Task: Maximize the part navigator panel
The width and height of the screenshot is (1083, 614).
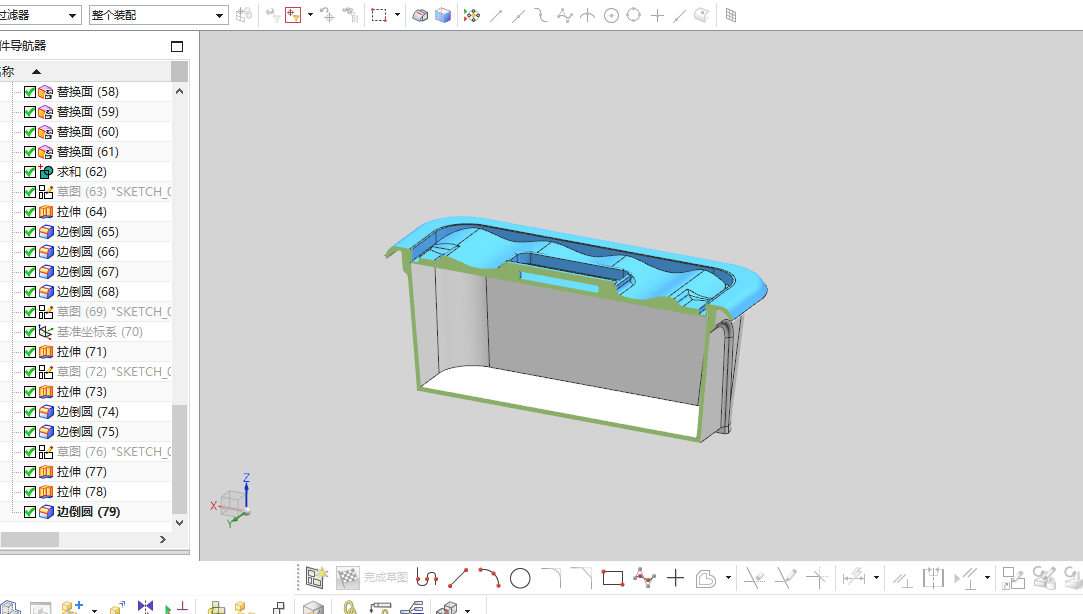Action: (177, 46)
